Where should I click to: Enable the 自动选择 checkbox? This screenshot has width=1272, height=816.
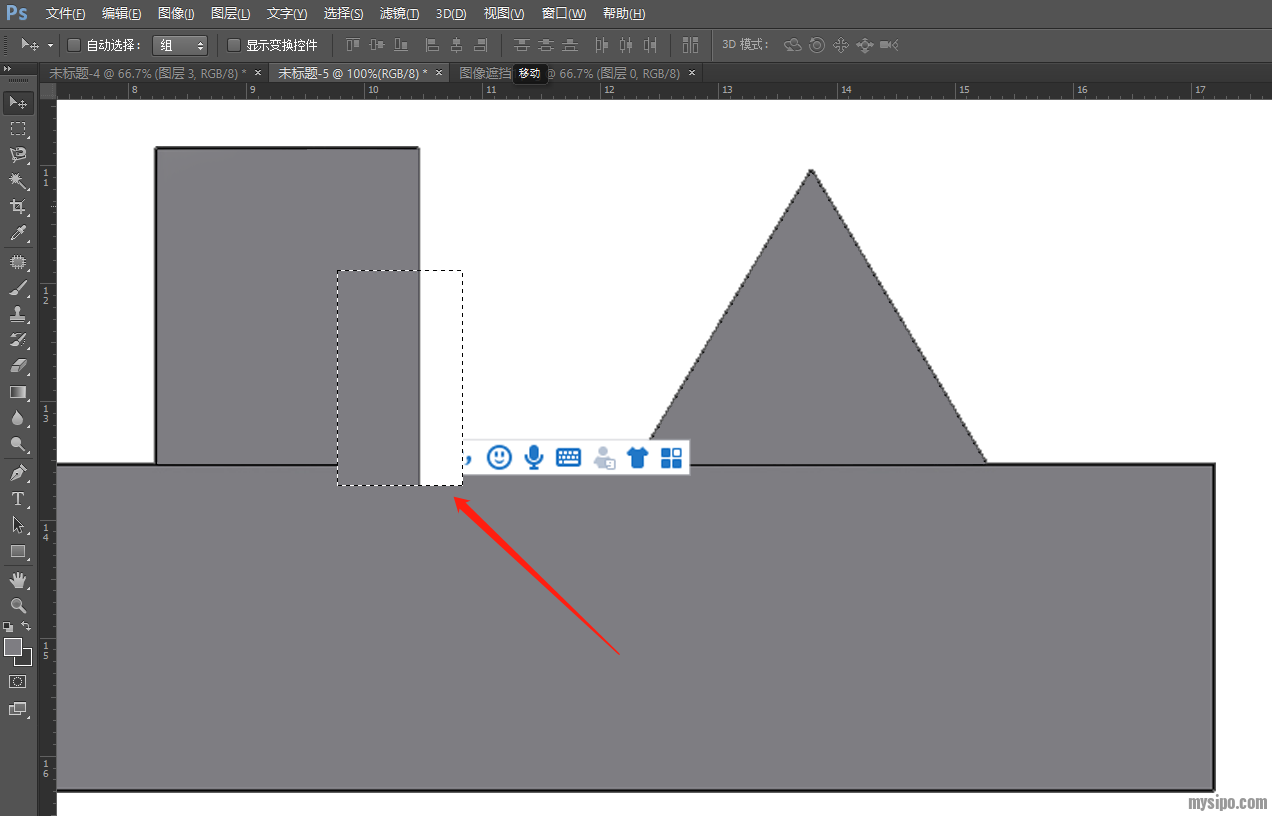click(x=74, y=45)
